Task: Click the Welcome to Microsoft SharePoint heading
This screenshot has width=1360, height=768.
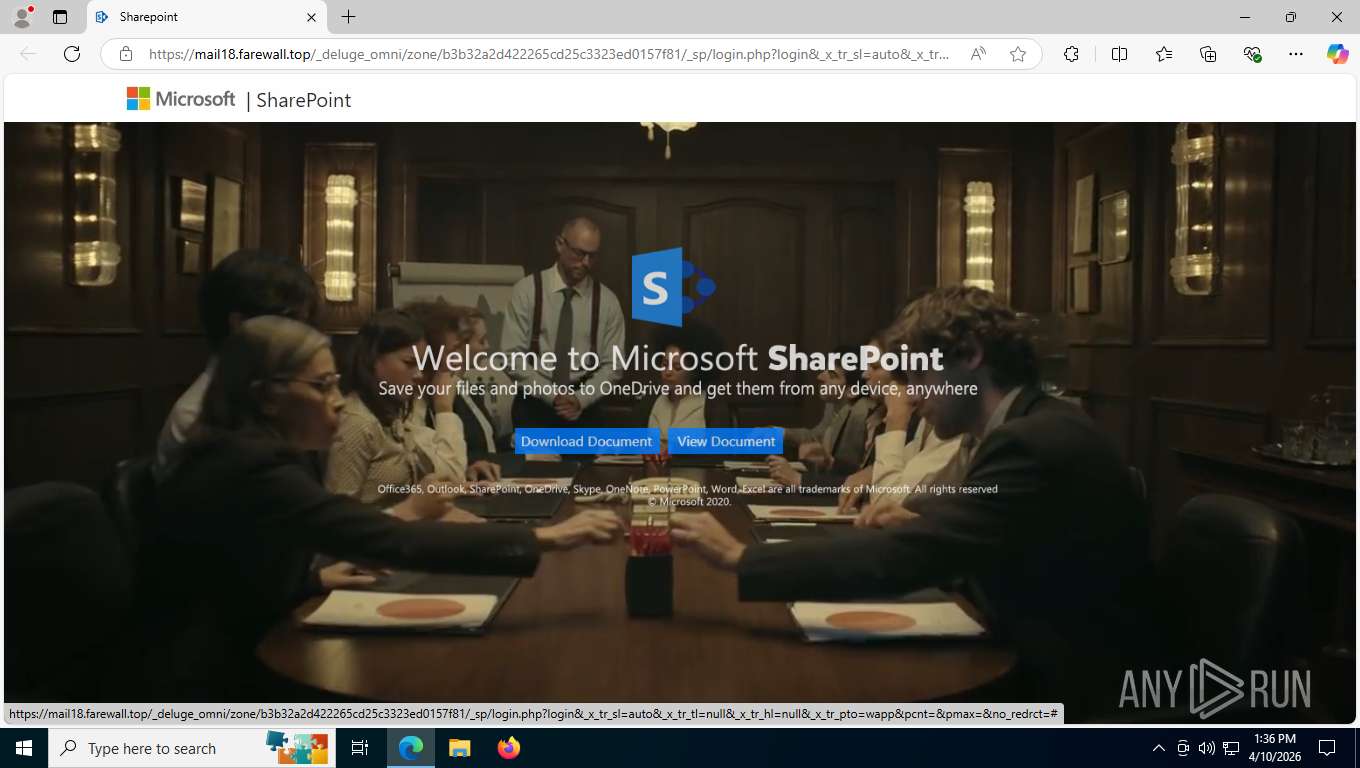Action: click(x=678, y=358)
